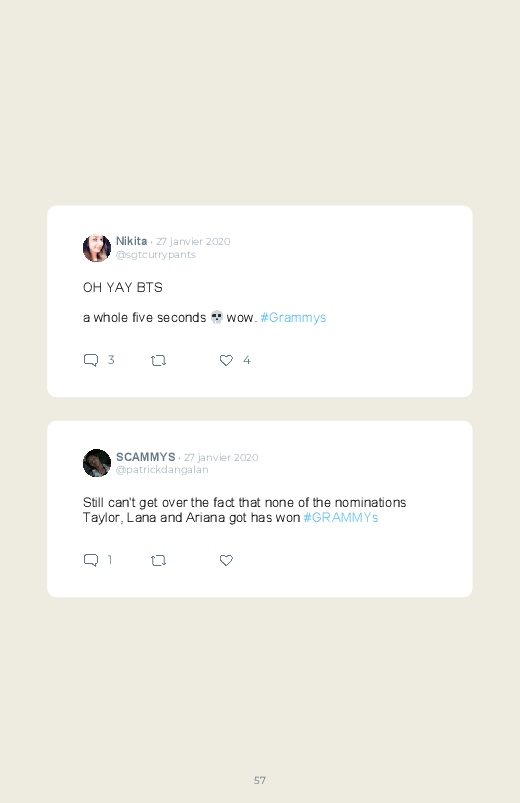The height and width of the screenshot is (803, 520).
Task: Click the 27 janvier 2020 date on SCAMMYS tweet
Action: coord(221,457)
